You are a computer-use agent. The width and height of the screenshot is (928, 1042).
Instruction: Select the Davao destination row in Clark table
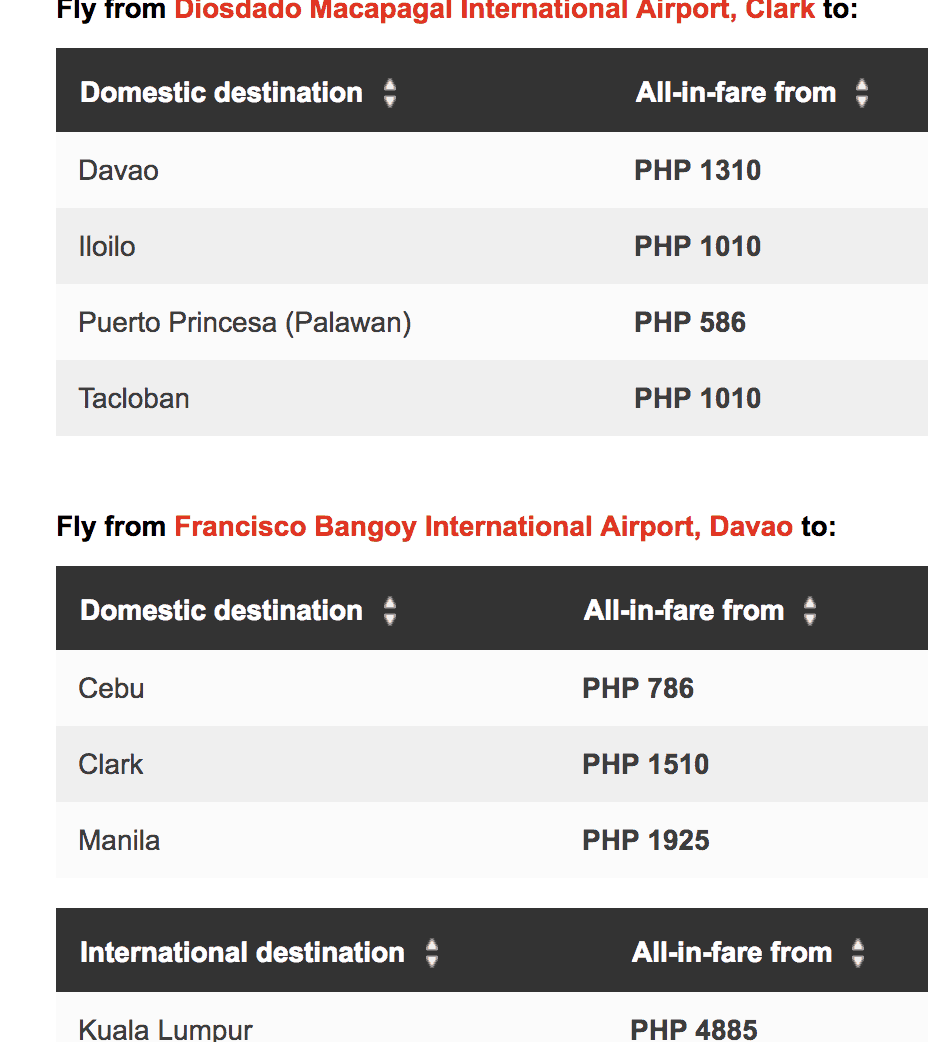[119, 171]
